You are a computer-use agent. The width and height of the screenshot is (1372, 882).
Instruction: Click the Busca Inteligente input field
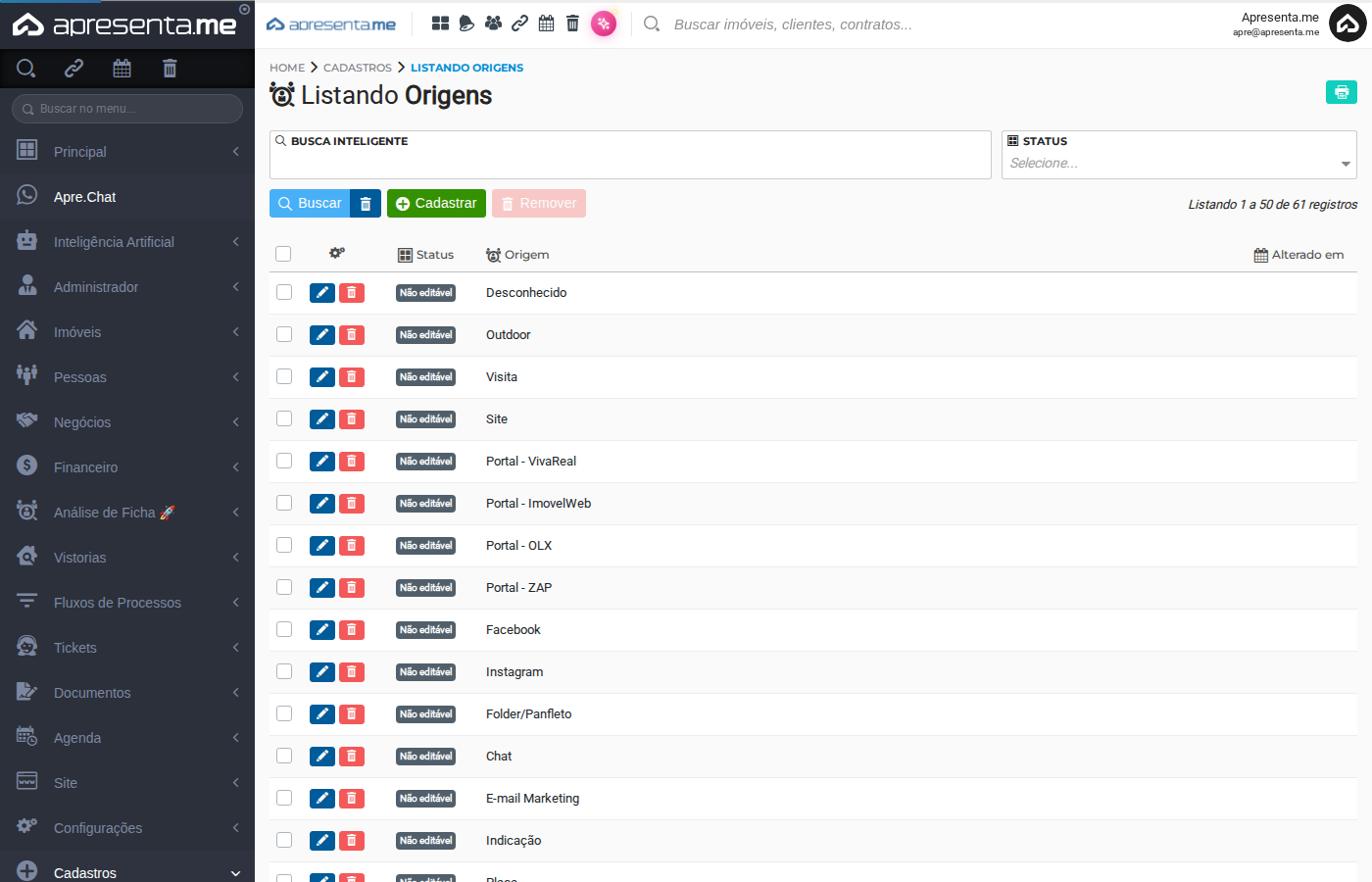[x=630, y=155]
